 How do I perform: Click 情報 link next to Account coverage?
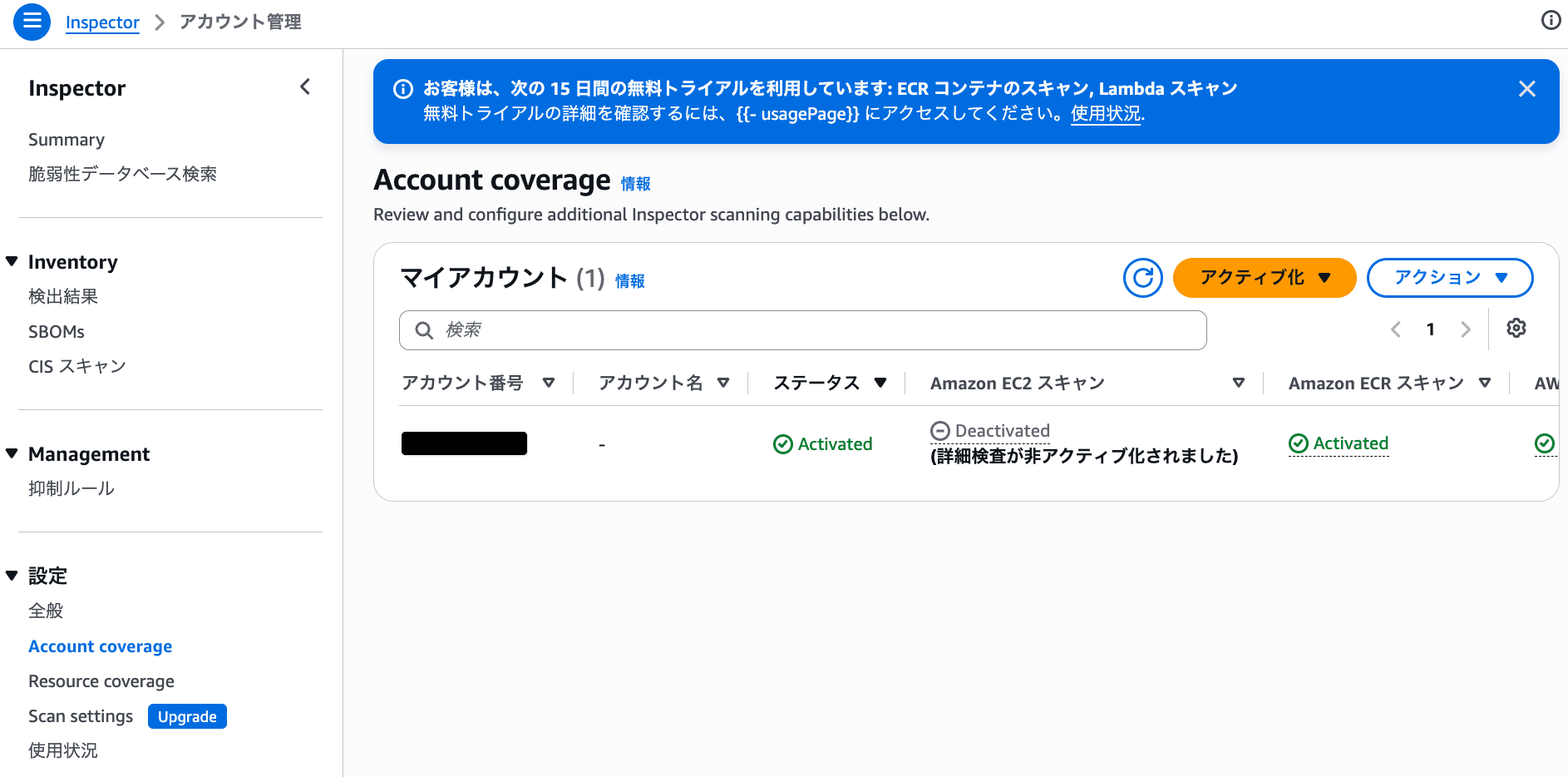(x=636, y=184)
